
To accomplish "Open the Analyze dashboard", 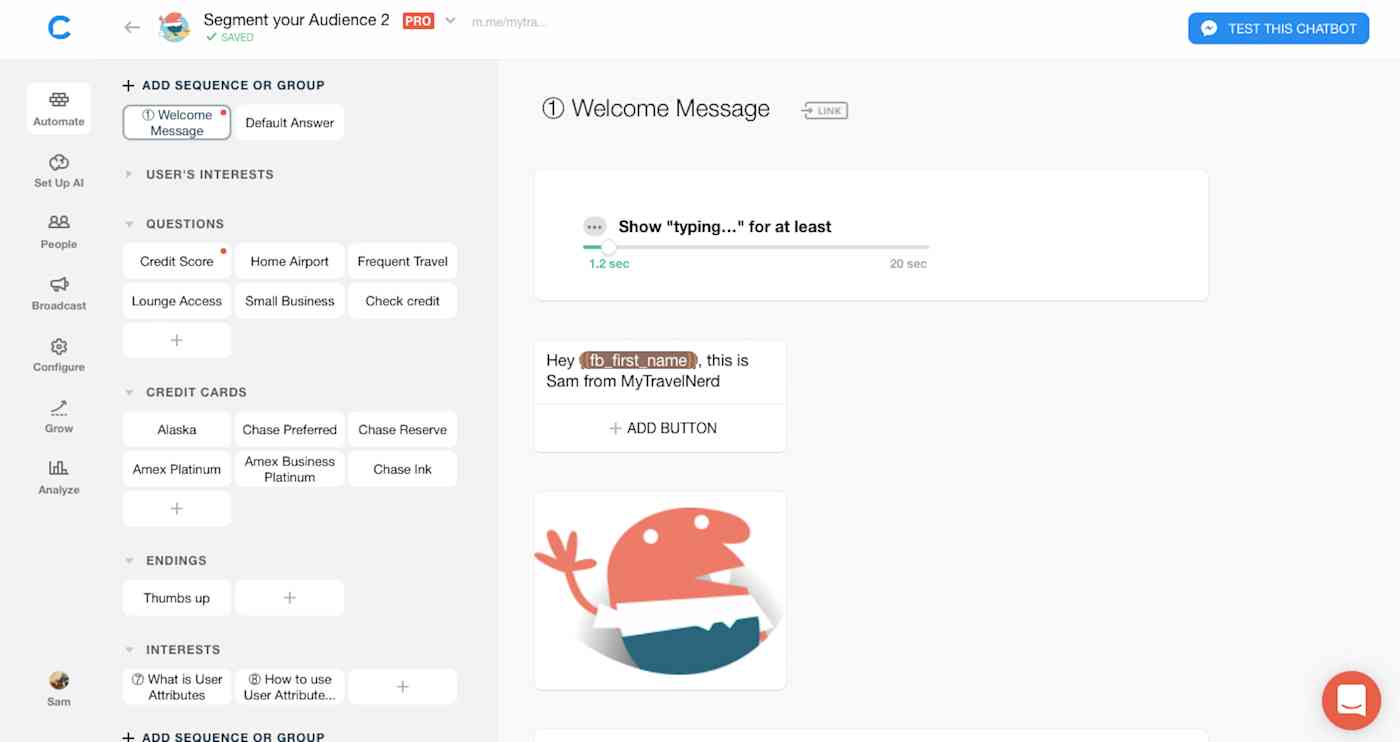I will [x=58, y=477].
